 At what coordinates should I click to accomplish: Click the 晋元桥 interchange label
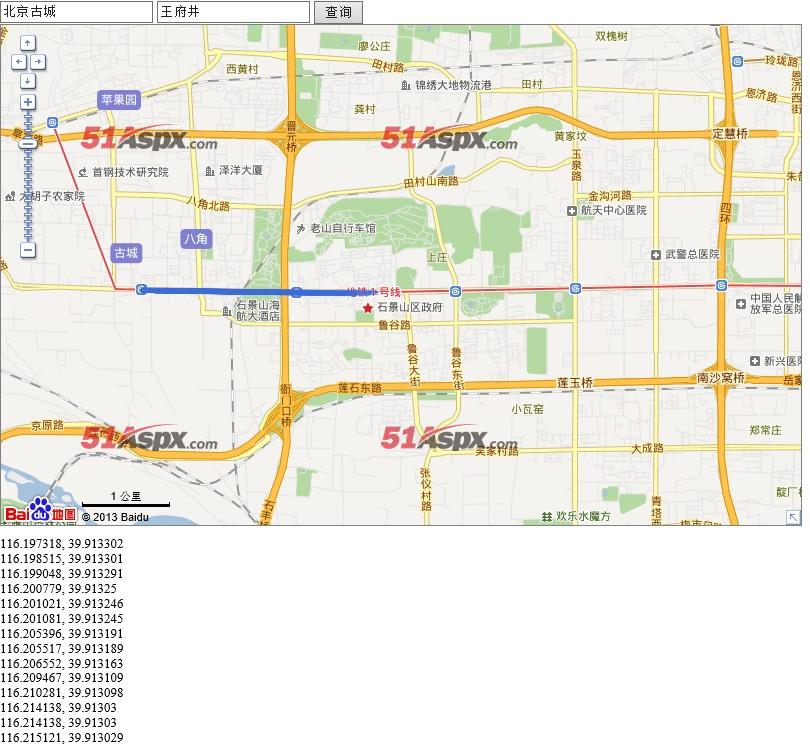click(291, 136)
